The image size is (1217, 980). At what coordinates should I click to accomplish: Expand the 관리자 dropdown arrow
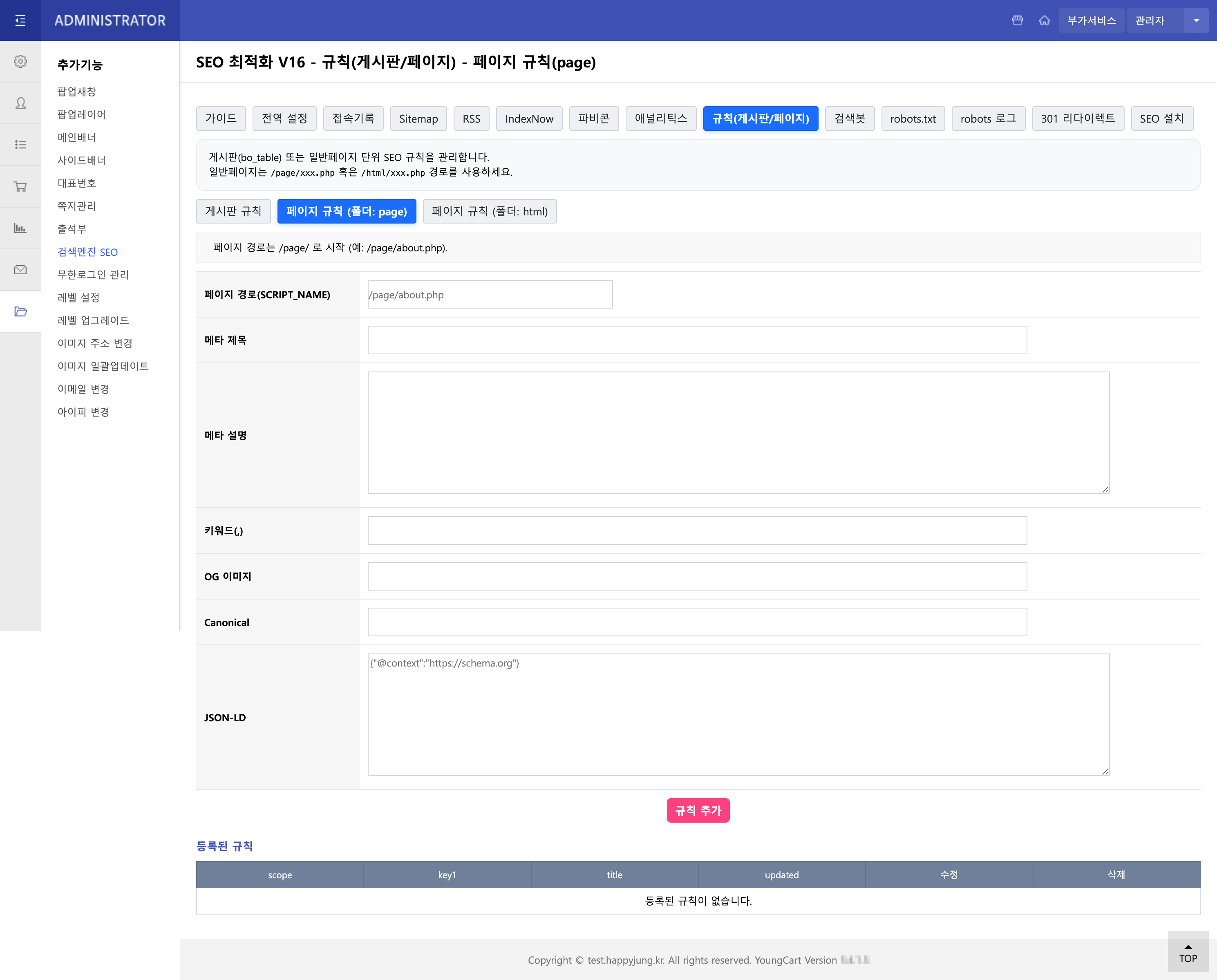1196,21
